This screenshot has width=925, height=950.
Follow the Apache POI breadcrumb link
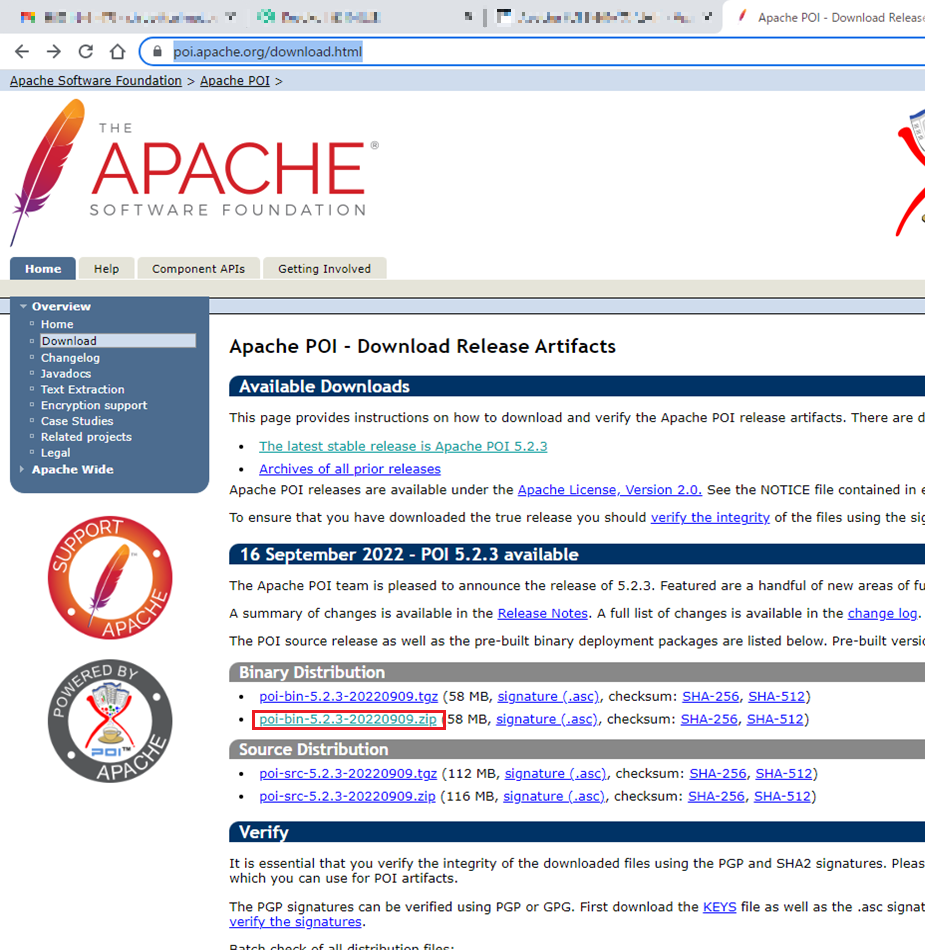[235, 81]
